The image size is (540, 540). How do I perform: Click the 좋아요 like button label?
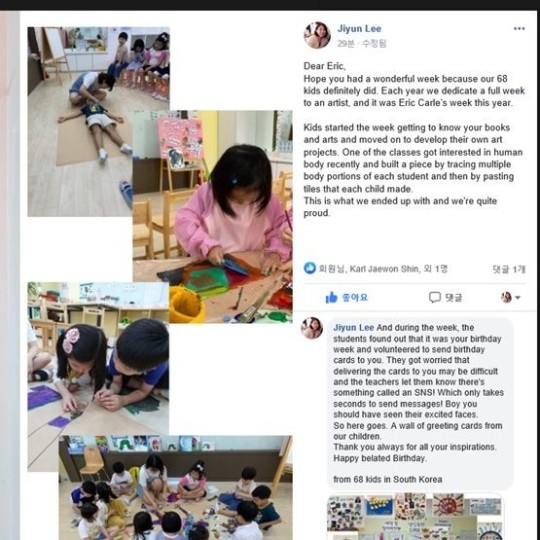[x=355, y=297]
